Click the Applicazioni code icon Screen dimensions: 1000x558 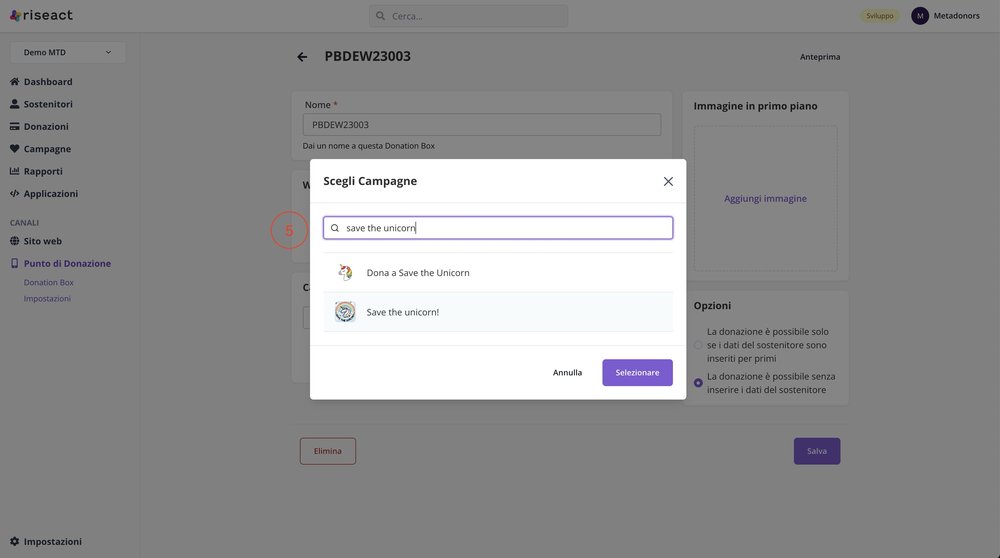[x=15, y=194]
